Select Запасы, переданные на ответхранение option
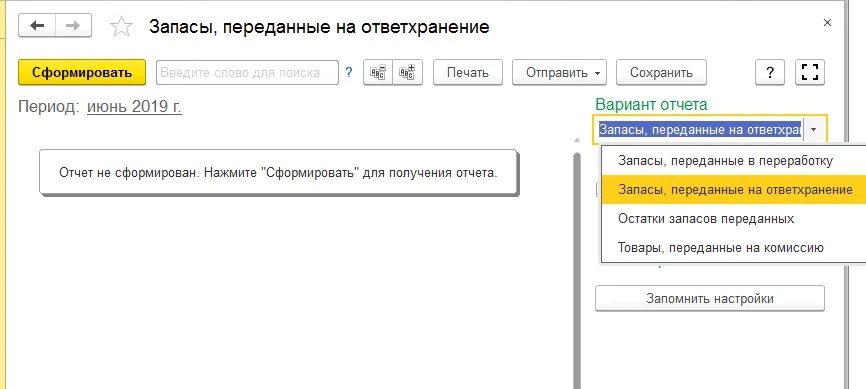866x389 pixels. click(x=733, y=190)
